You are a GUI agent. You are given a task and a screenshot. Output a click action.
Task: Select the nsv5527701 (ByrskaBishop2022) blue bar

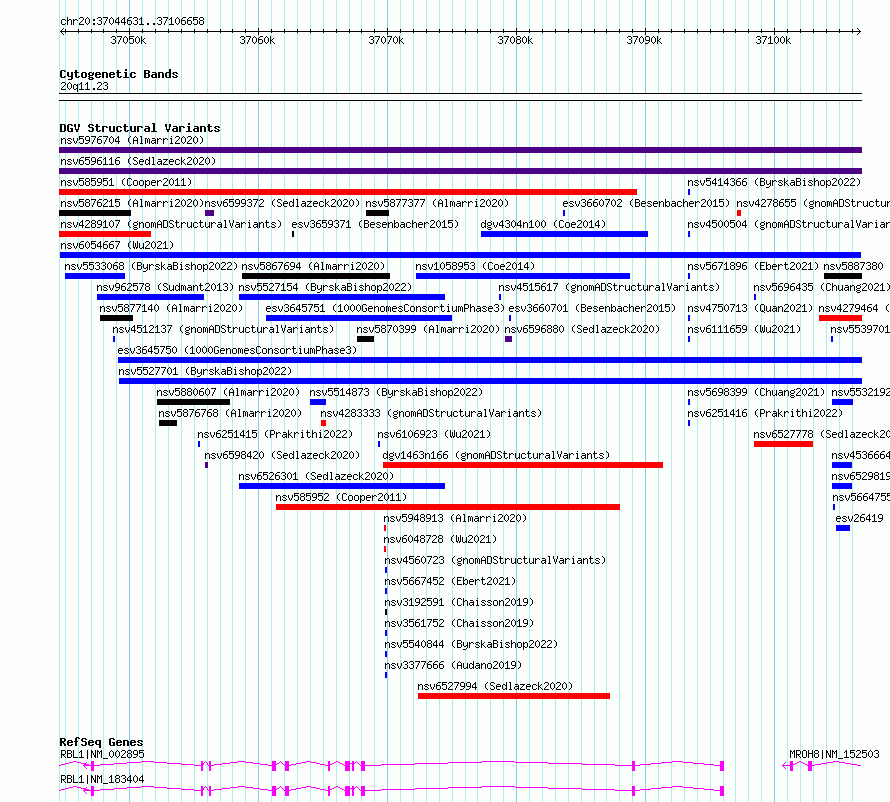[x=490, y=381]
